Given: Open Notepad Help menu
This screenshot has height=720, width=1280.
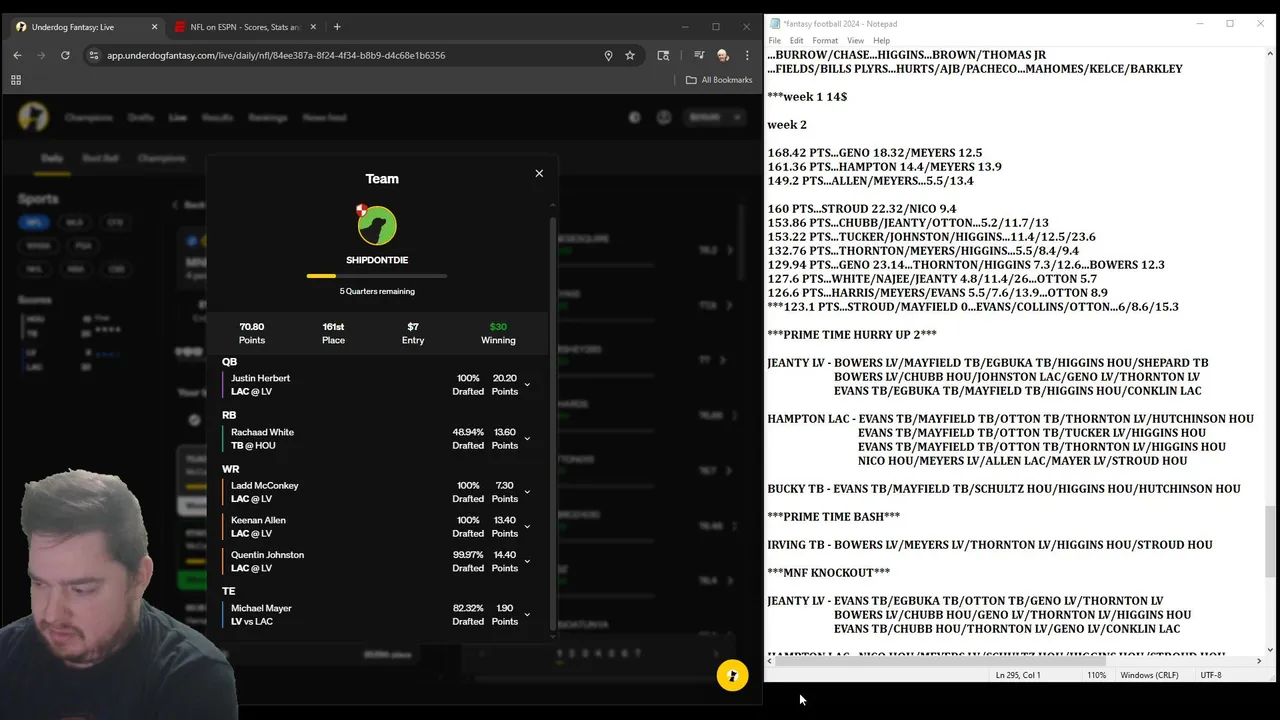Looking at the screenshot, I should [x=881, y=41].
